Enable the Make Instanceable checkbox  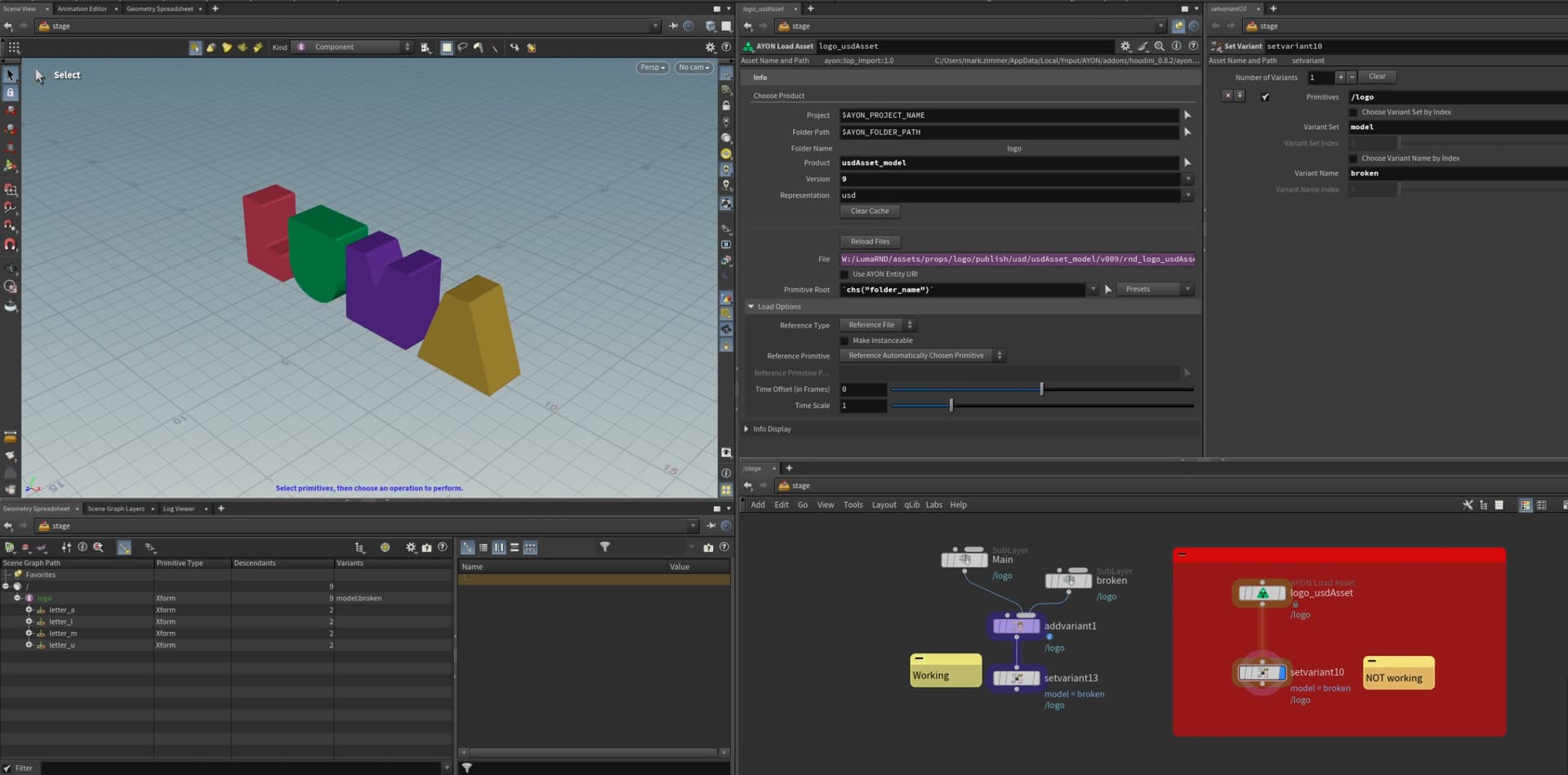(844, 341)
